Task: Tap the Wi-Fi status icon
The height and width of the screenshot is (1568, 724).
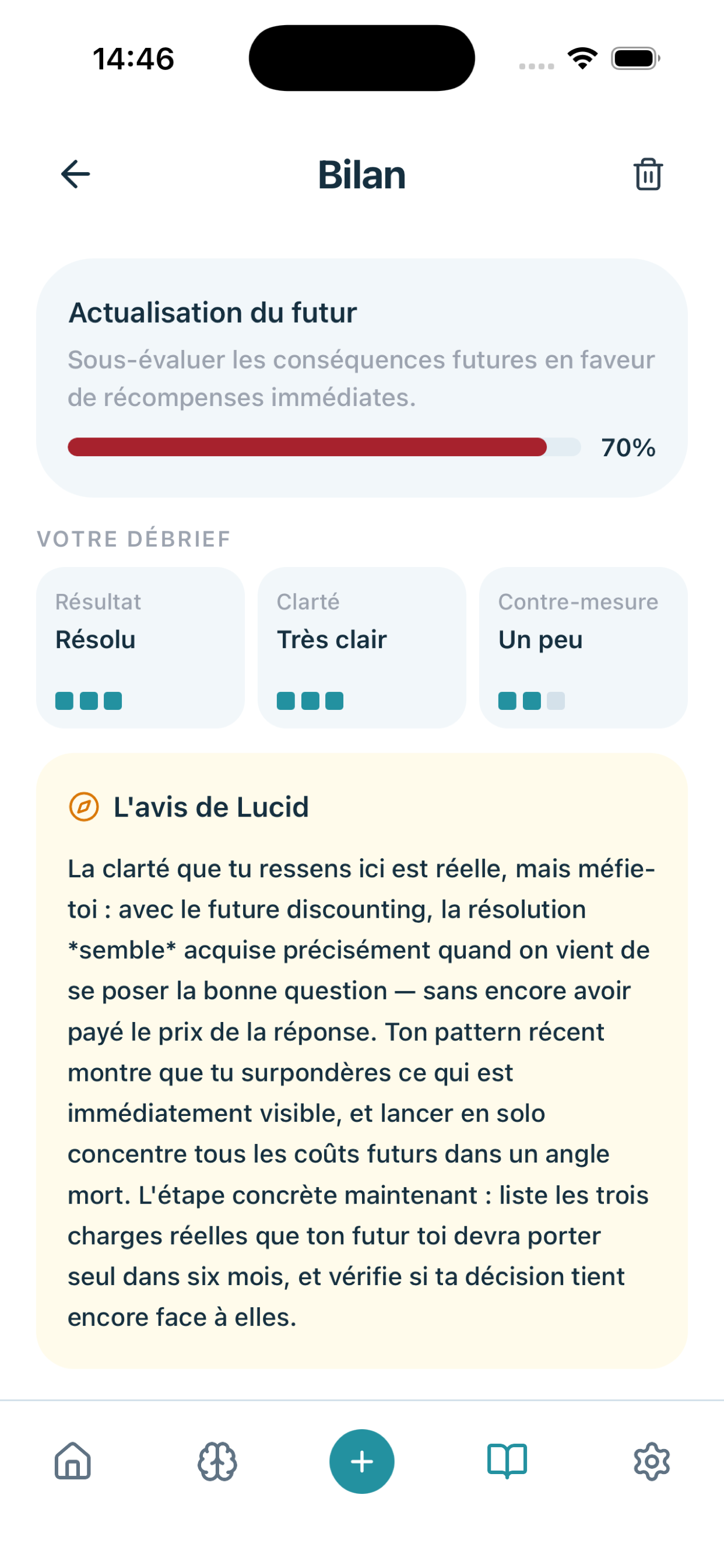Action: [x=582, y=58]
